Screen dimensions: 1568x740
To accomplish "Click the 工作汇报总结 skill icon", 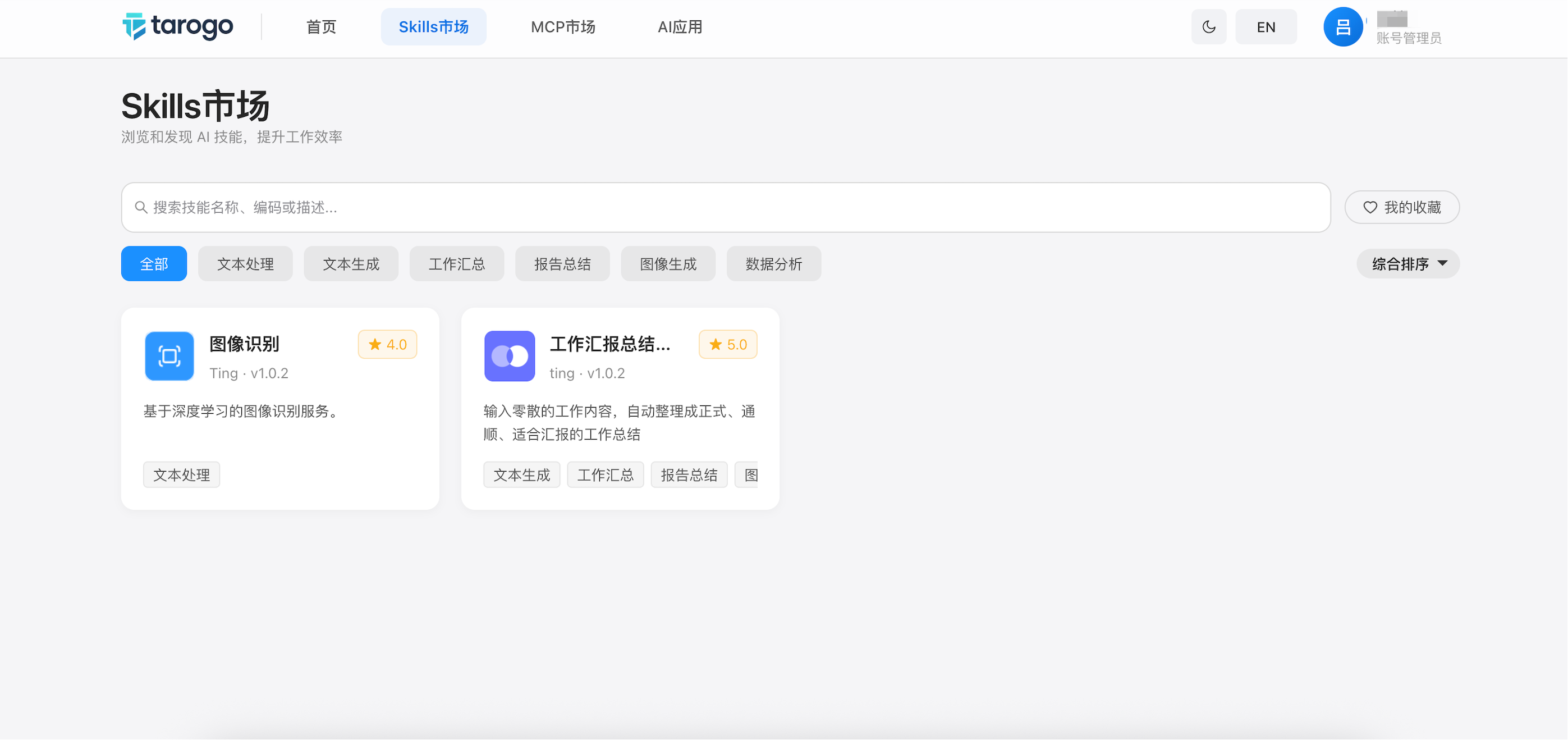I will point(510,357).
